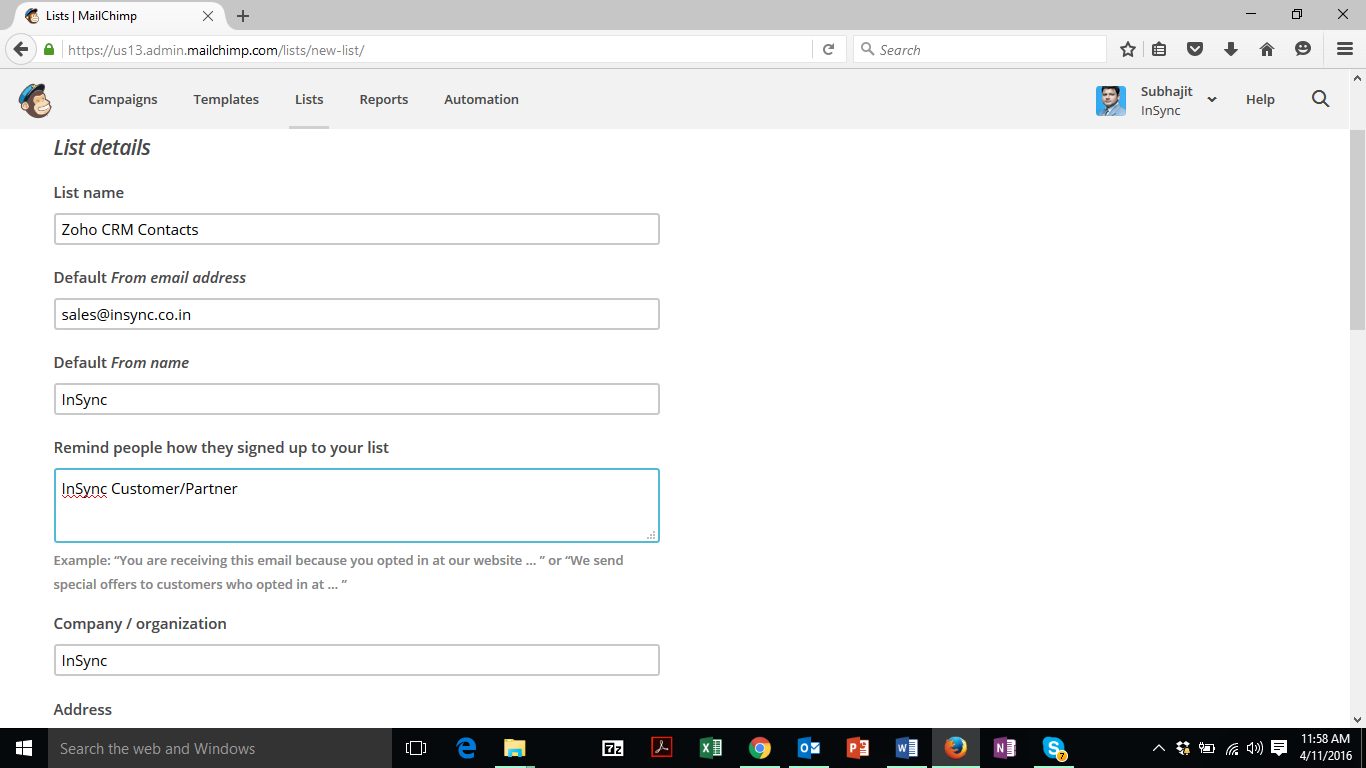Viewport: 1366px width, 768px height.
Task: Open Task View on the taskbar
Action: [x=416, y=748]
